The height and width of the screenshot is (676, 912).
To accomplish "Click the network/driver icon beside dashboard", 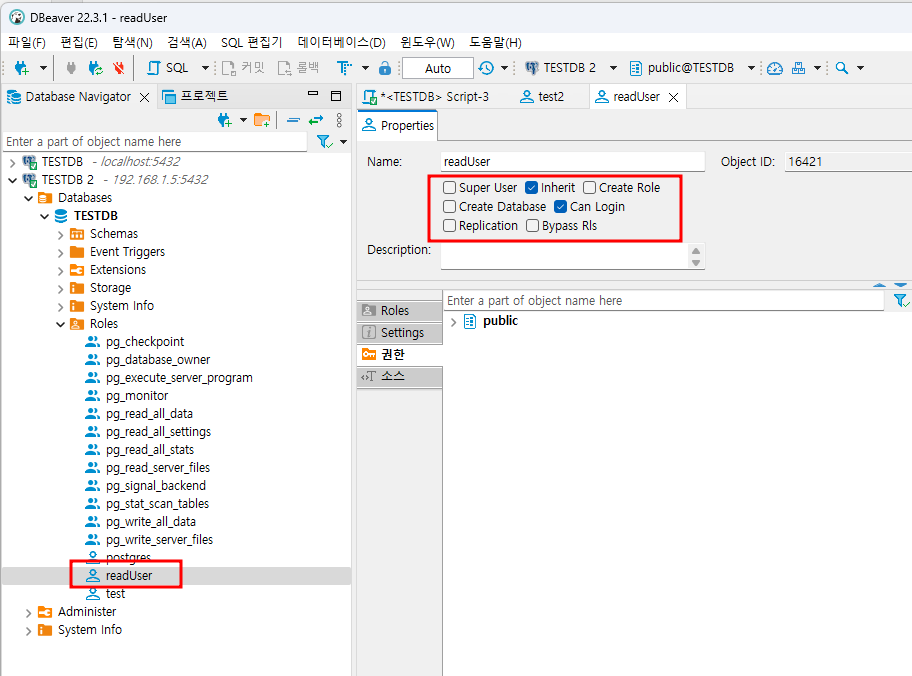I will (x=799, y=68).
